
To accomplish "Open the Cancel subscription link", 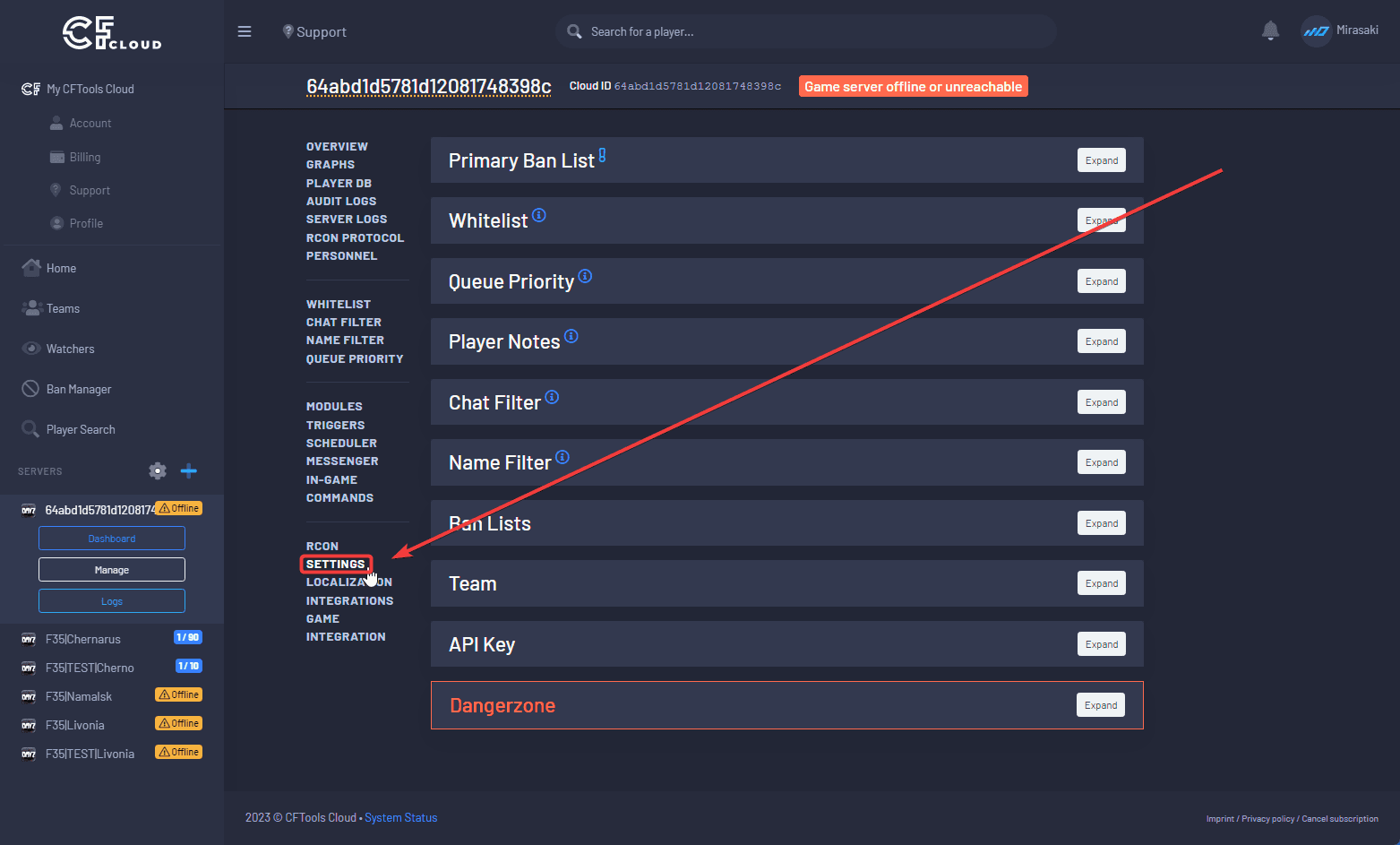I will click(x=1340, y=819).
